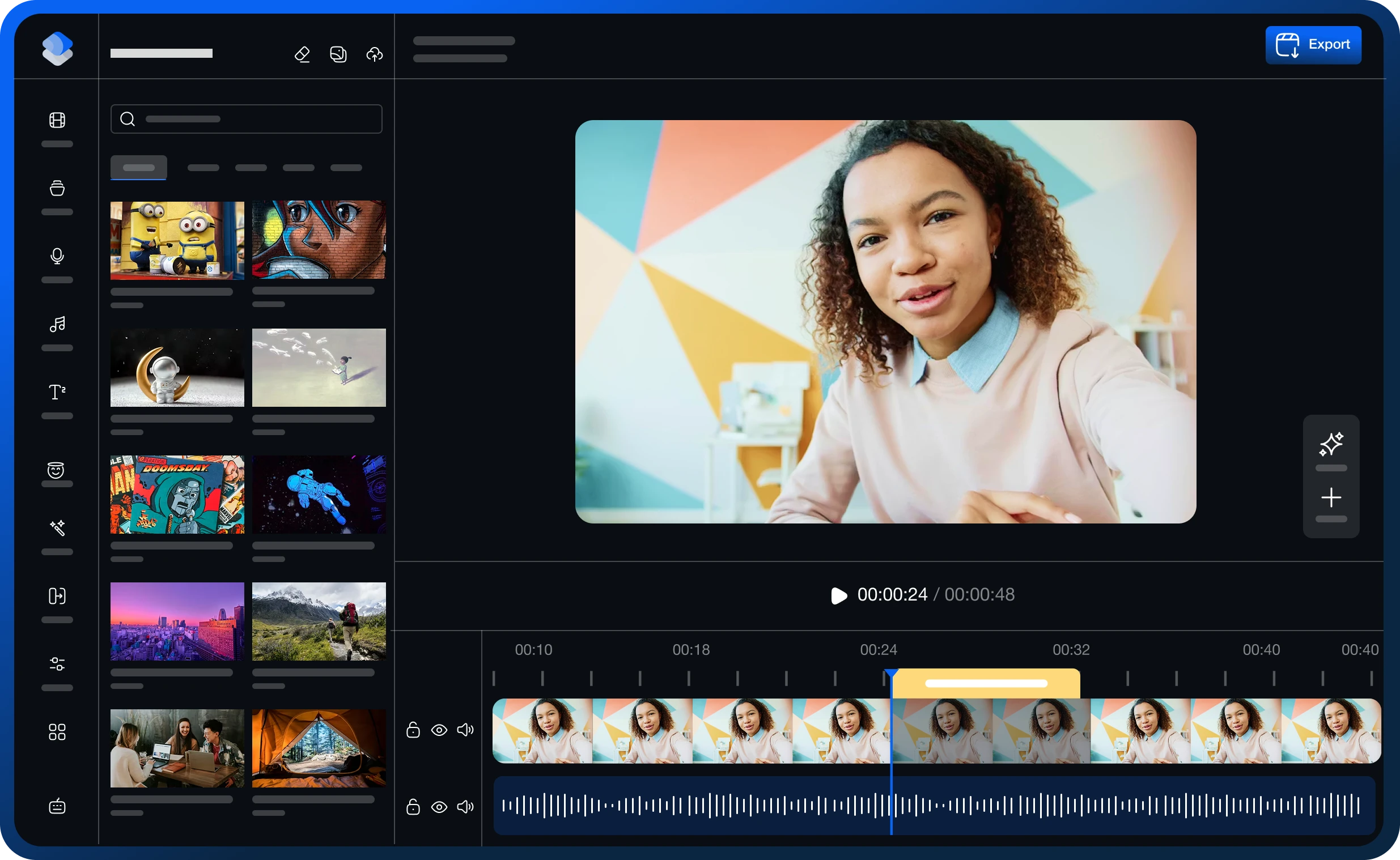Screen dimensions: 1400x860
Task: Toggle visibility of the video track
Action: [439, 730]
